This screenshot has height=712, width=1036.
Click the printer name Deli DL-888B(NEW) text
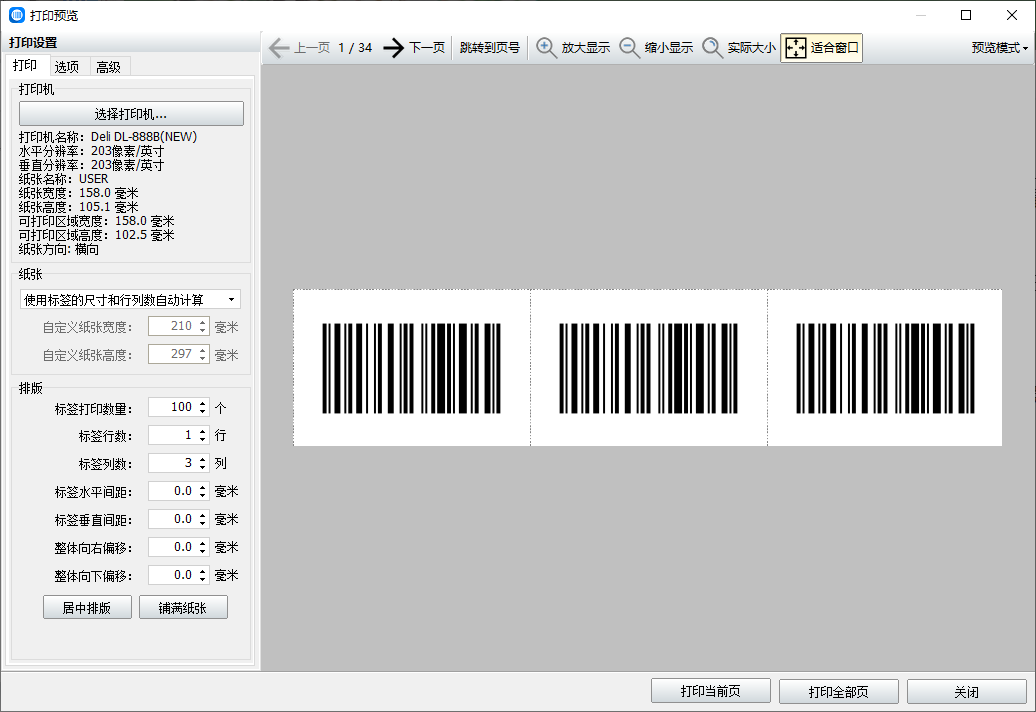pos(144,137)
